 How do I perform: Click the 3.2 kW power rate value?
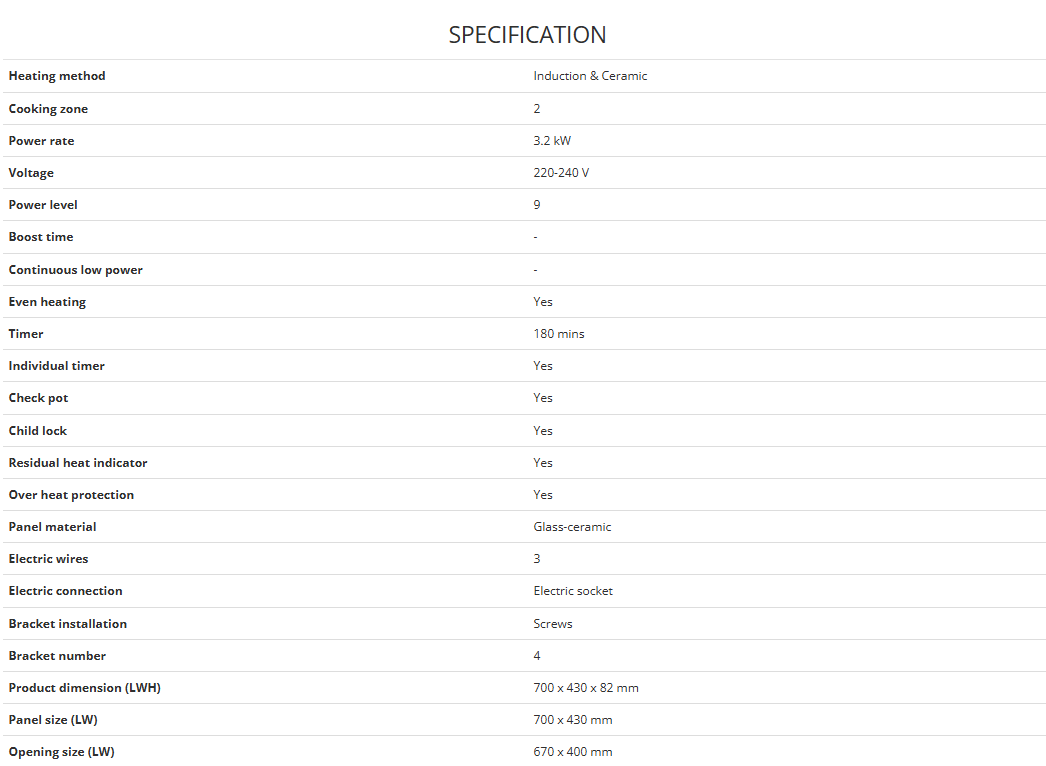click(x=552, y=141)
